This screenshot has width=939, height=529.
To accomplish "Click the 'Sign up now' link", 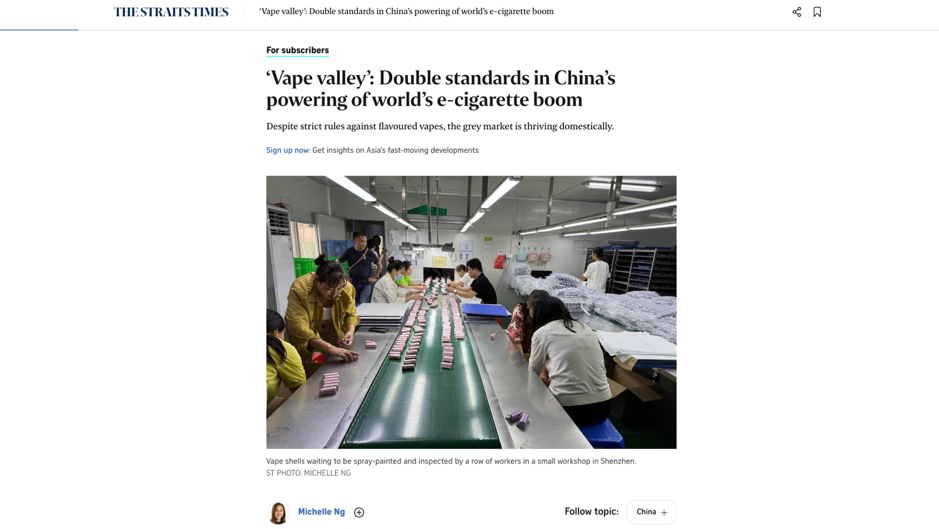I will 287,150.
